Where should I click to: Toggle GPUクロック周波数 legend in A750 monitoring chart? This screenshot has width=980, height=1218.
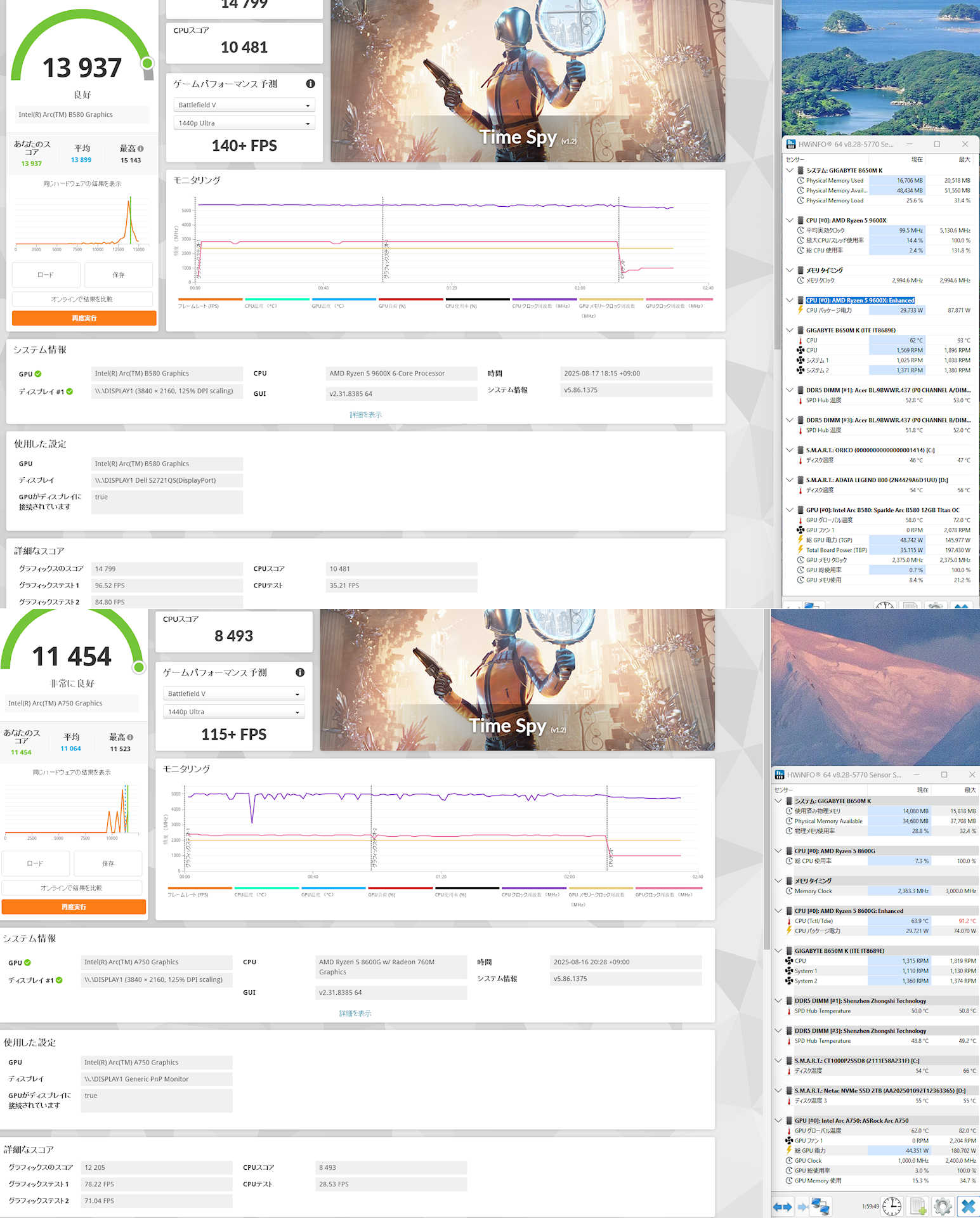(x=668, y=893)
